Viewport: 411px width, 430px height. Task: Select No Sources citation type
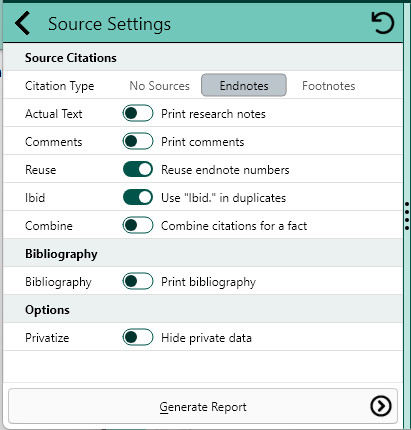tap(159, 86)
